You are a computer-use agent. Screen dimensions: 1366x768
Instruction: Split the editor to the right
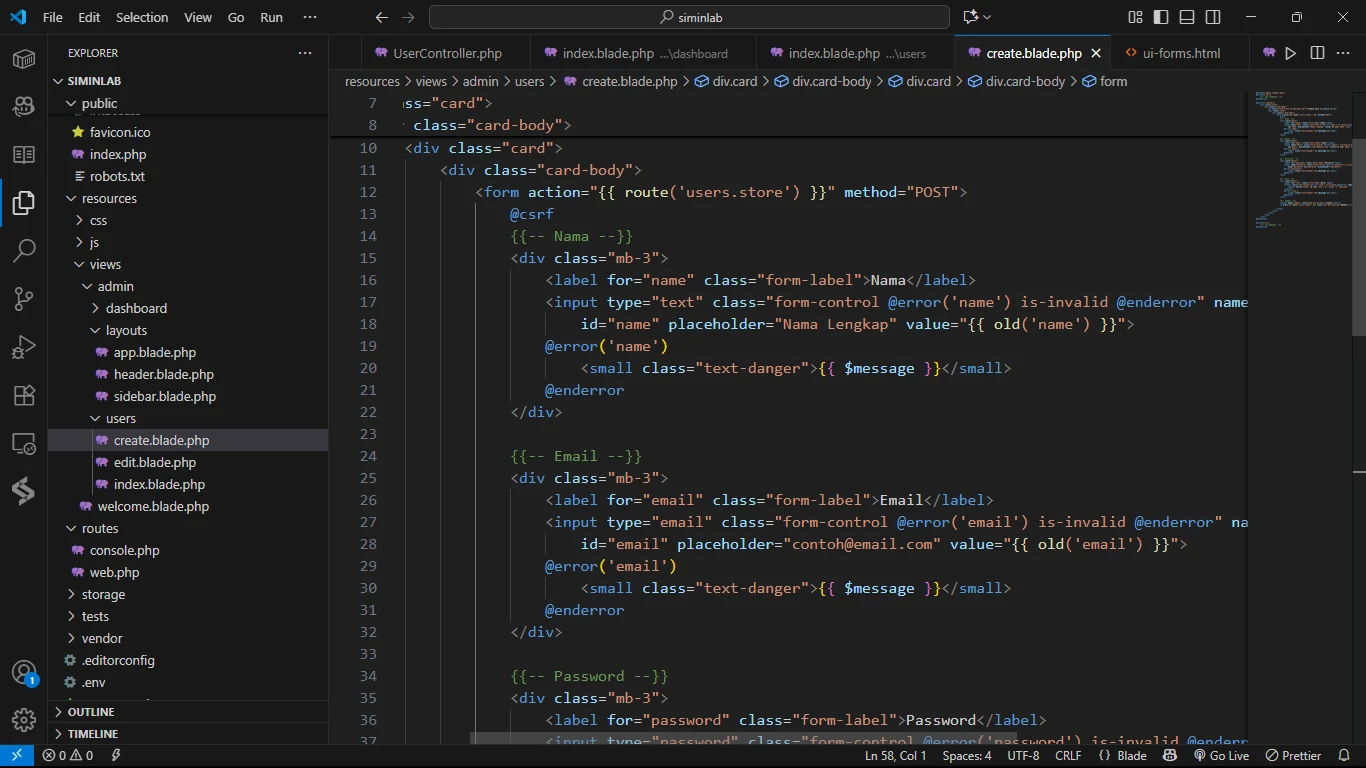point(1317,53)
